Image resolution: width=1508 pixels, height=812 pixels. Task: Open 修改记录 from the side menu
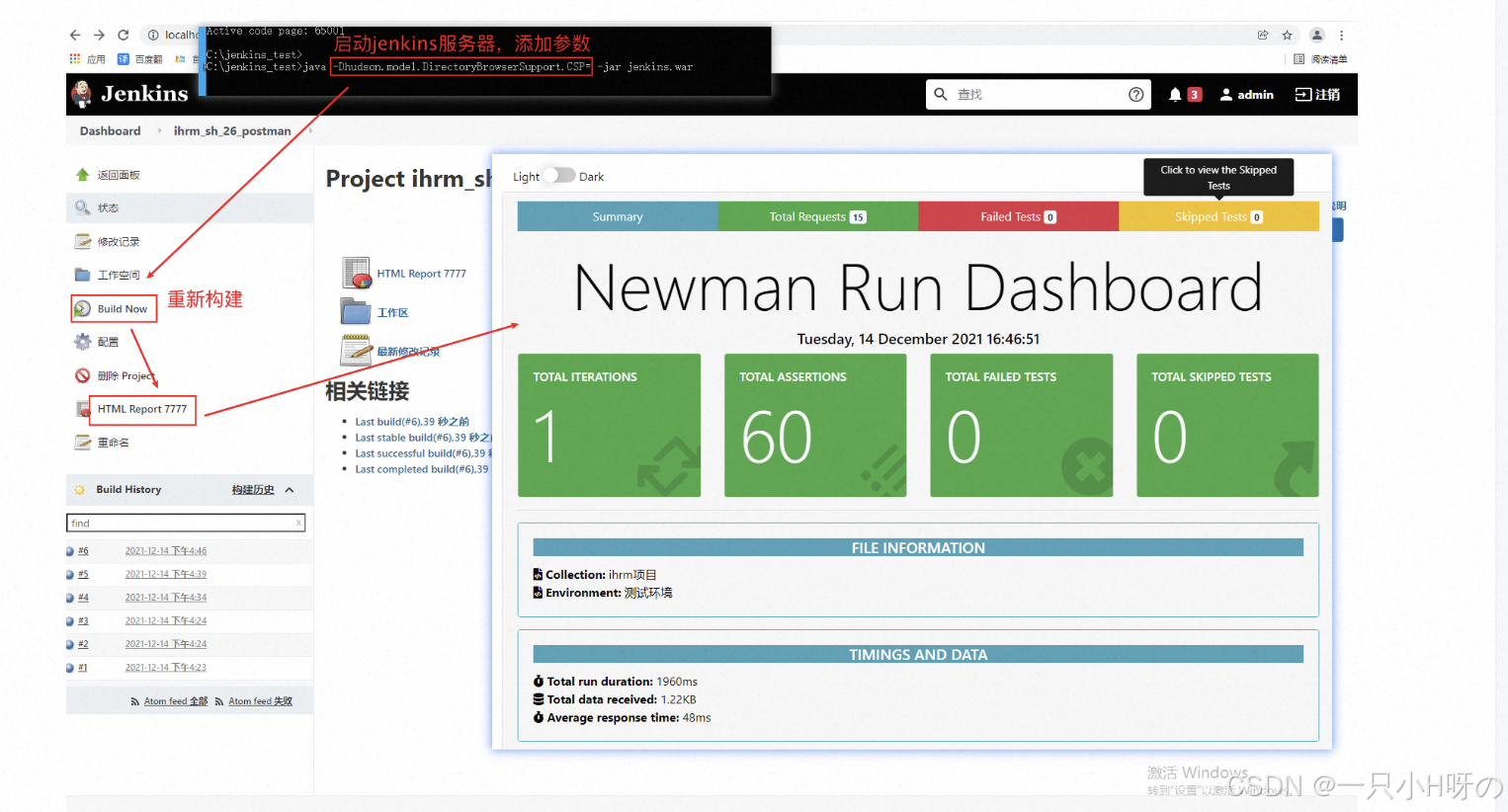click(x=118, y=242)
